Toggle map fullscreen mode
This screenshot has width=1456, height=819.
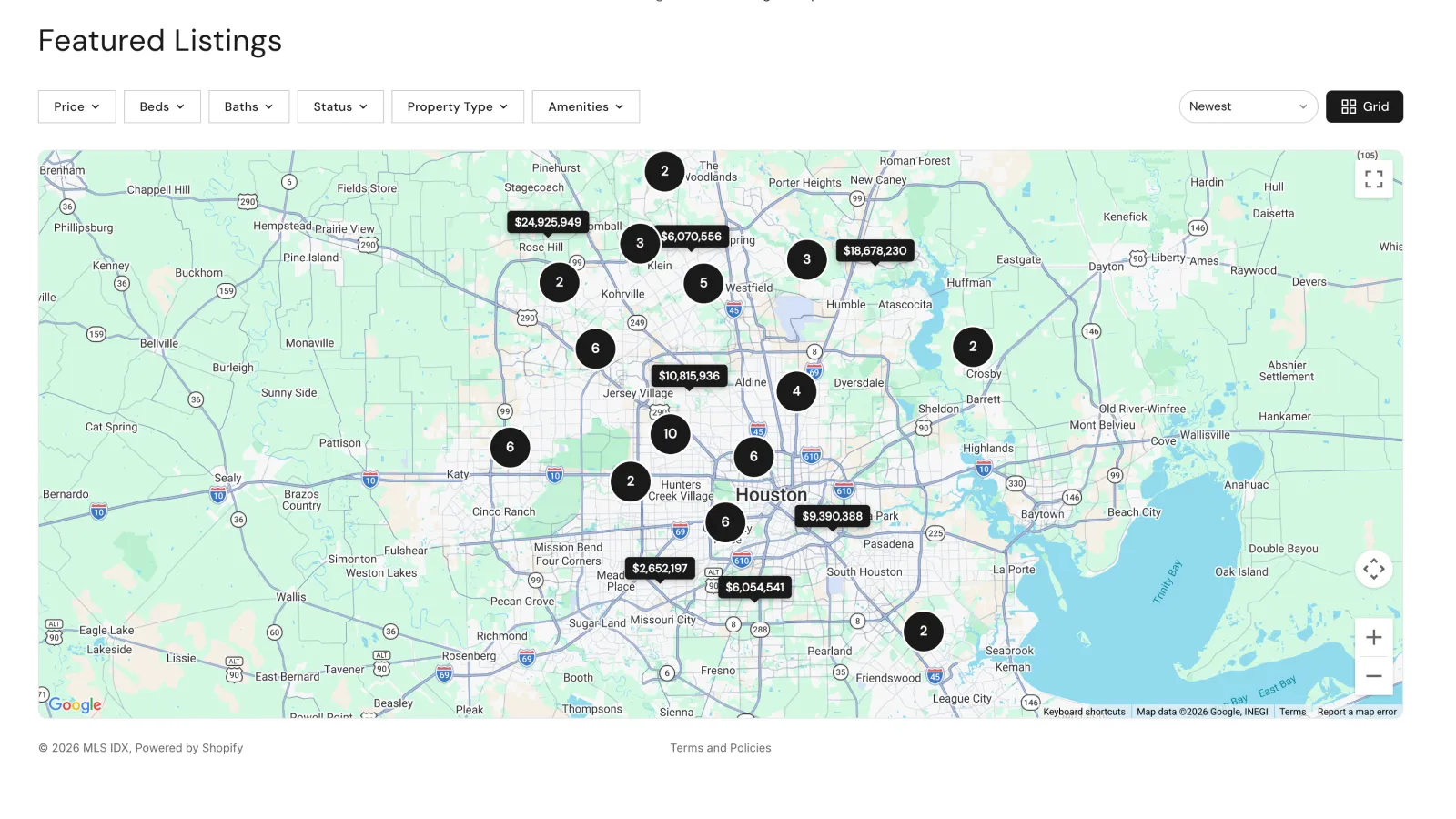[1373, 178]
